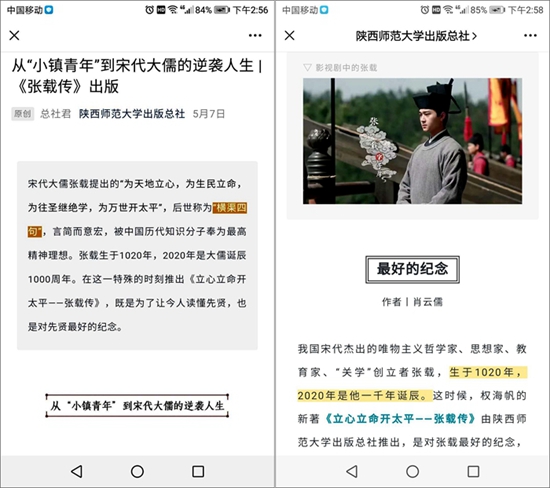Open 陕西师范大学出版总社 header with chevron

click(x=416, y=36)
